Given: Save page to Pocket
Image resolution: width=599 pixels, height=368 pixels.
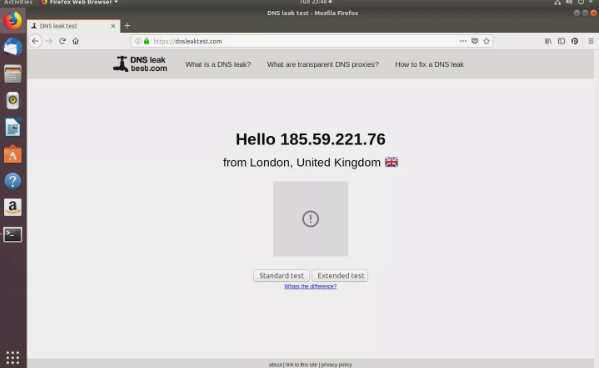Looking at the screenshot, I should click(474, 41).
